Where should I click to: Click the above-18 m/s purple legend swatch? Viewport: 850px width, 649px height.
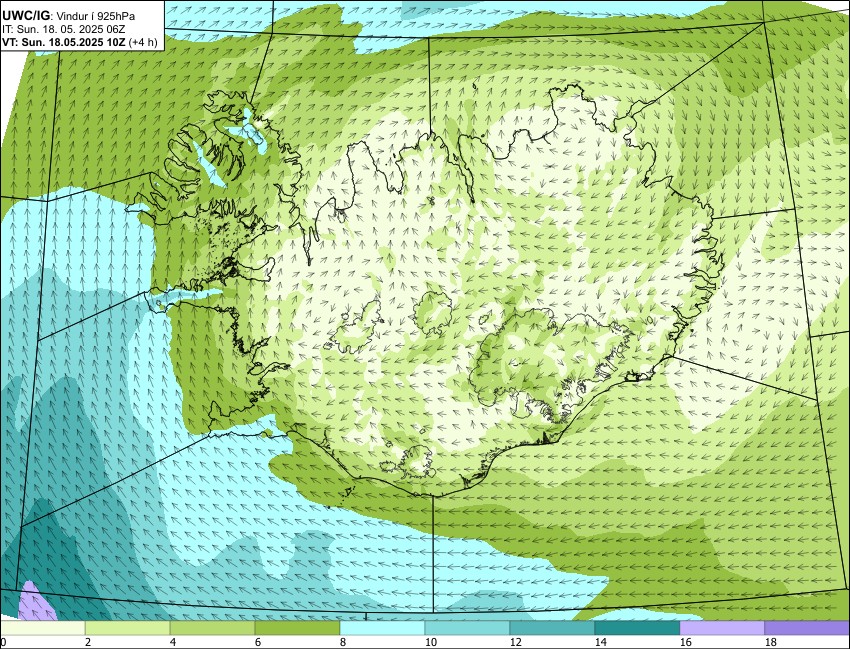807,628
